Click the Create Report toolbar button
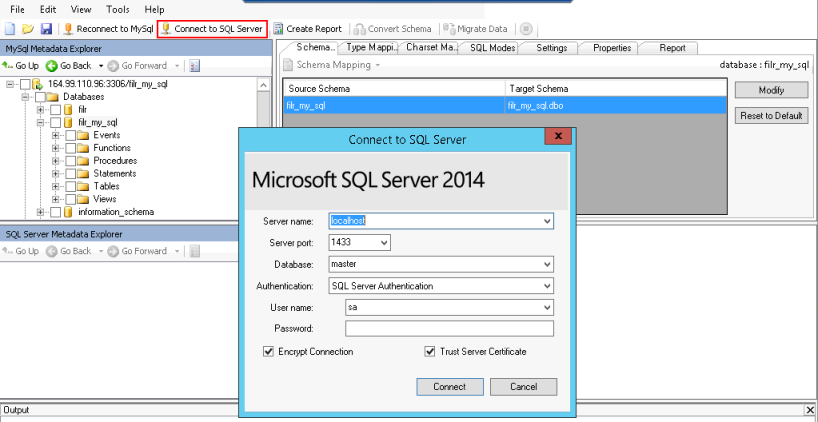The width and height of the screenshot is (818, 422). pos(308,29)
